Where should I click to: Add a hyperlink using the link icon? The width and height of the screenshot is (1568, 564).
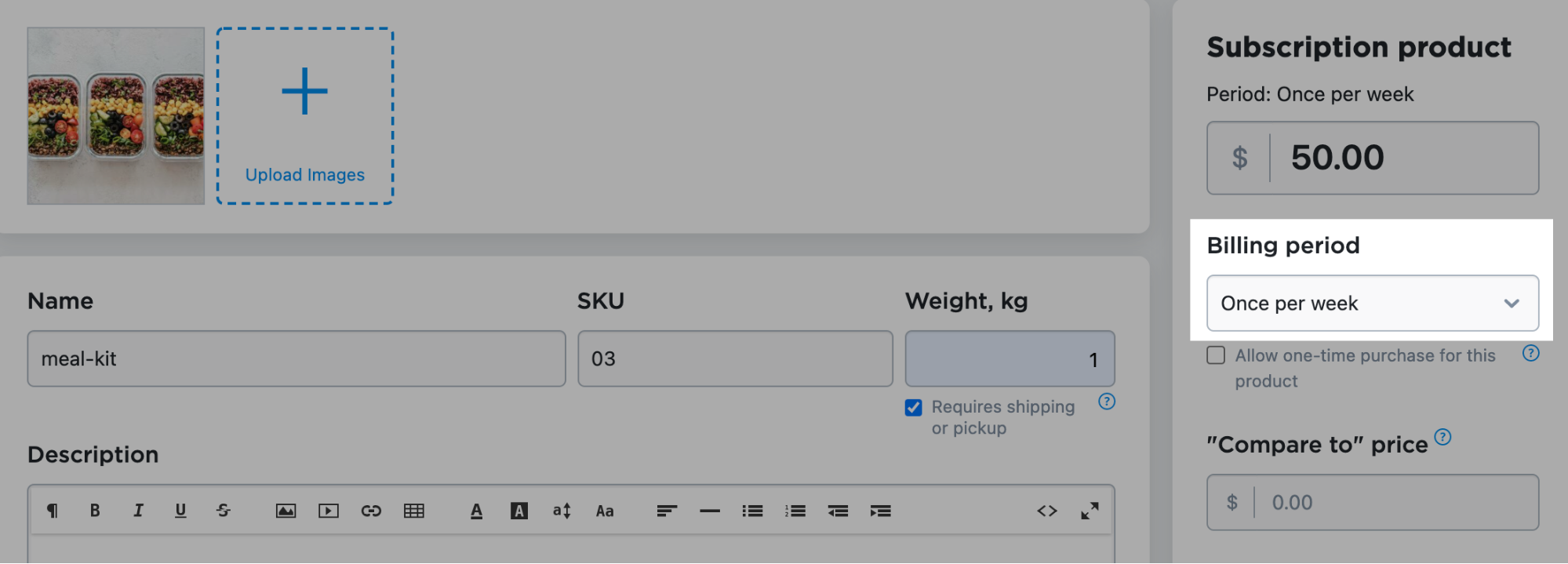click(x=371, y=511)
